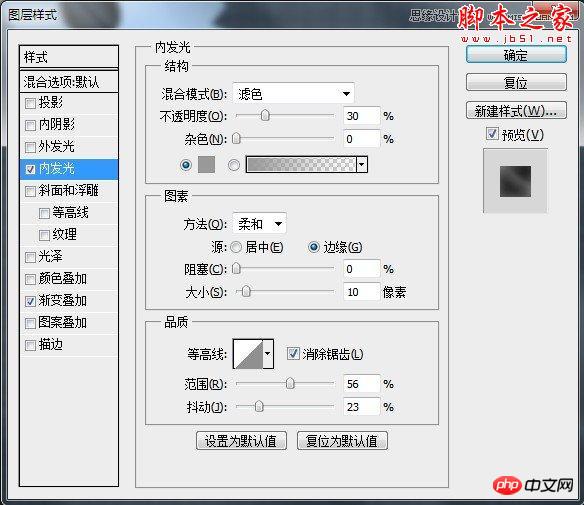This screenshot has width=584, height=505.
Task: Enable the 图案叠加 pattern overlay checkbox
Action: 30,323
